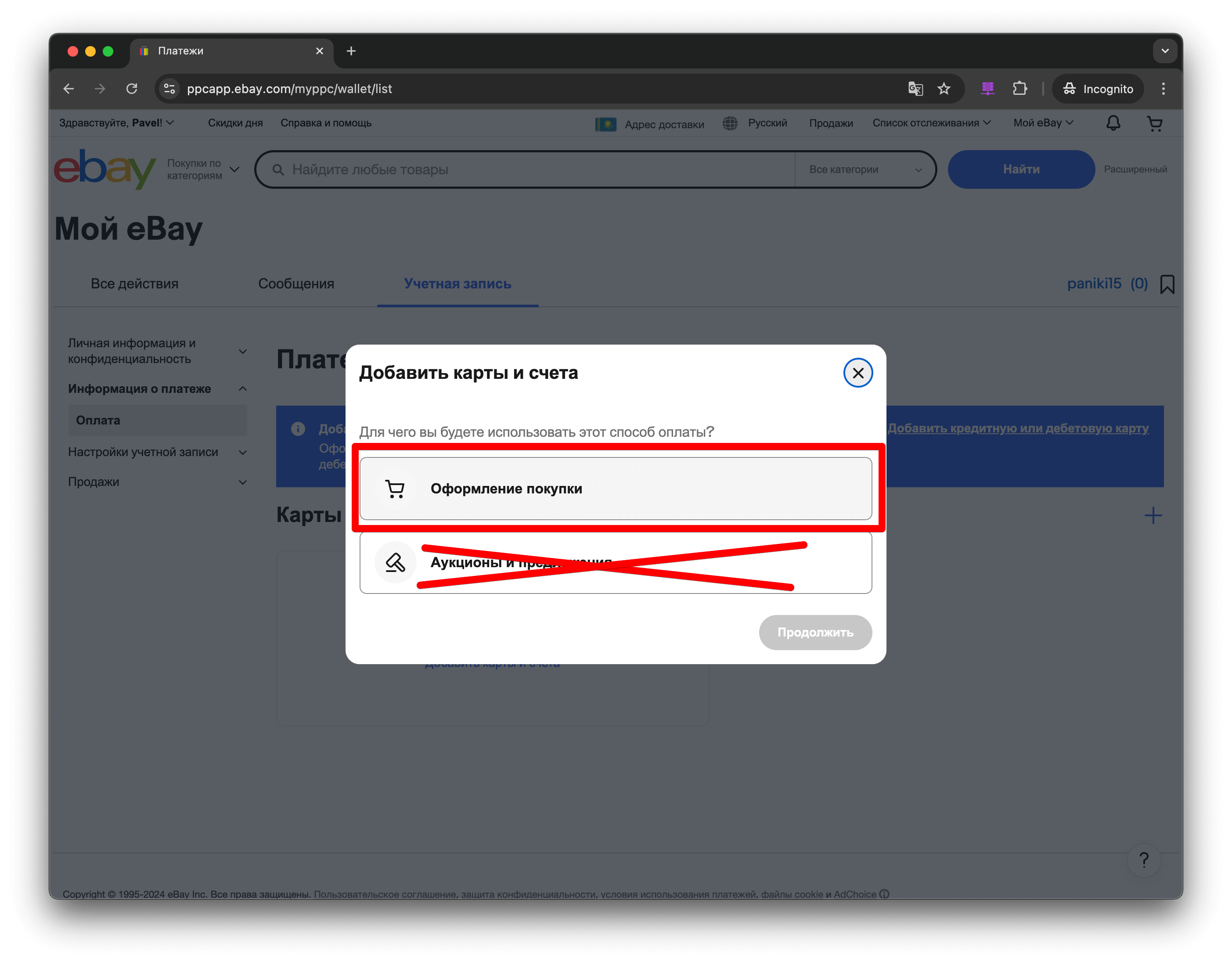This screenshot has width=1232, height=964.
Task: Reload the page
Action: click(x=131, y=89)
